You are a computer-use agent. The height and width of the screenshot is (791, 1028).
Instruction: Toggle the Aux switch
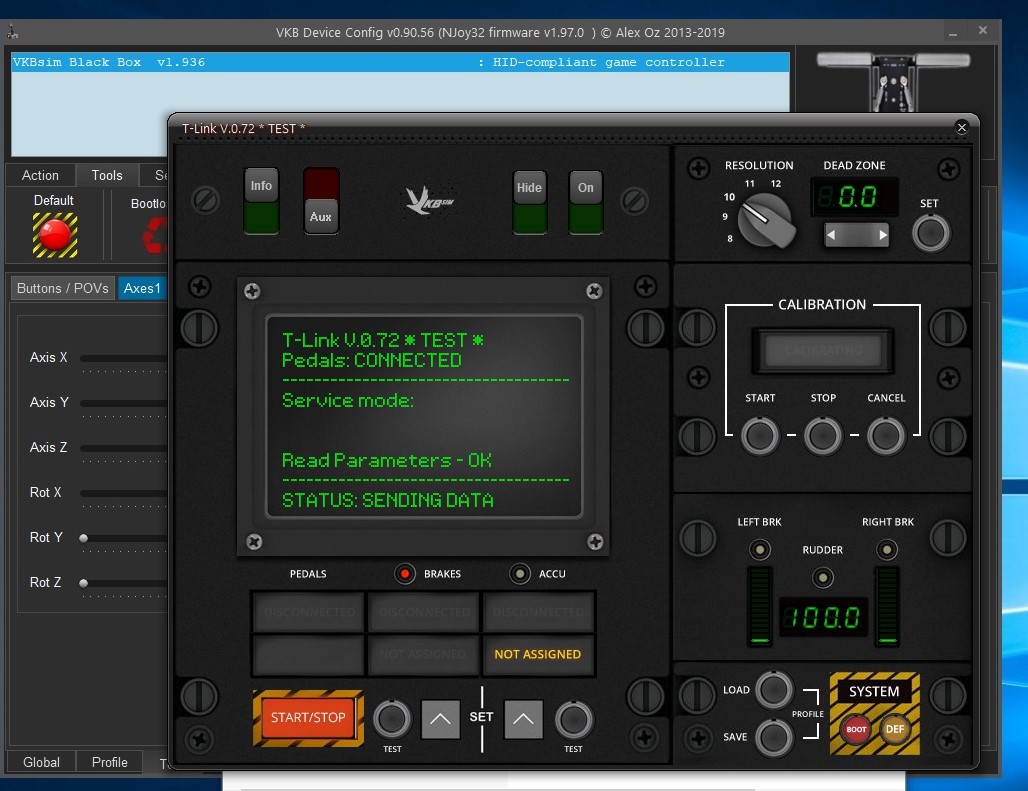pyautogui.click(x=321, y=201)
